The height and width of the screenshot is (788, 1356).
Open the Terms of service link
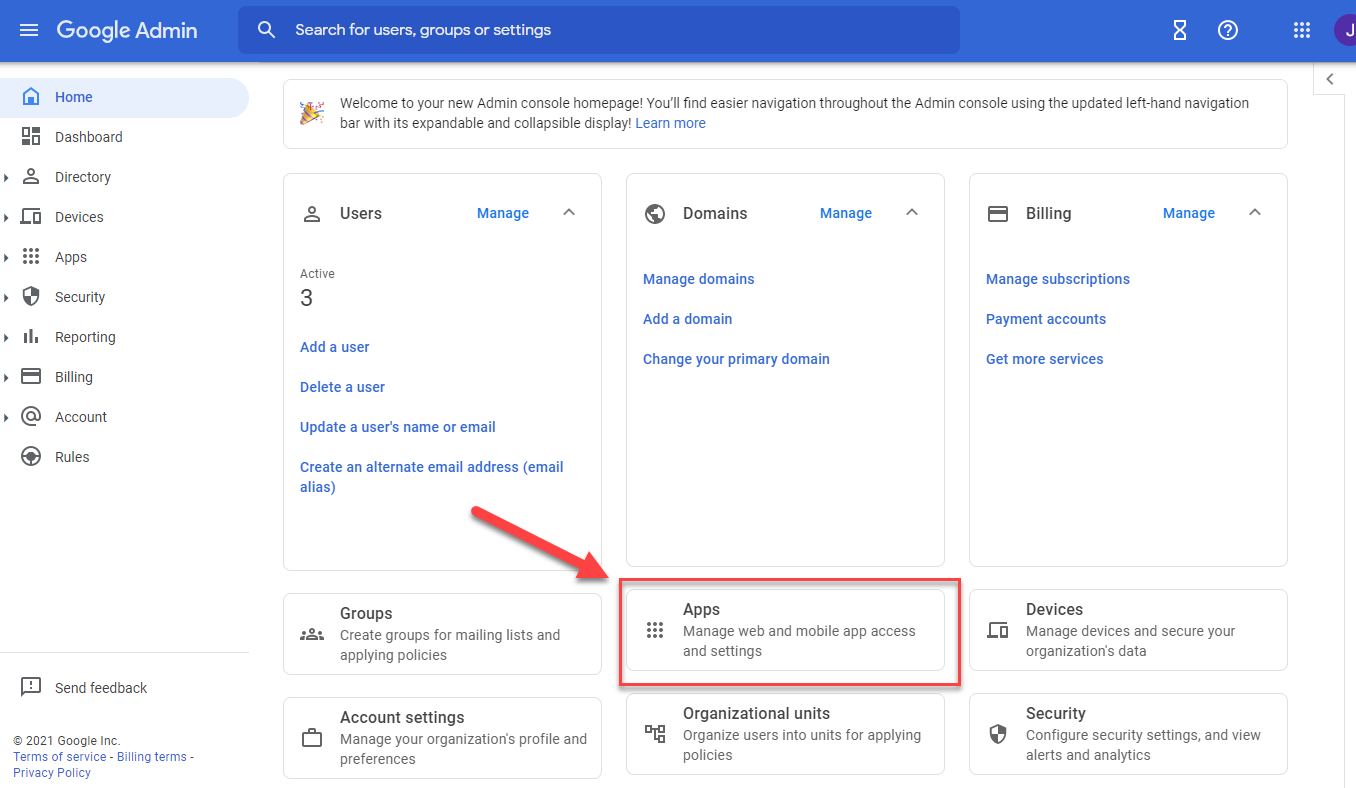point(59,757)
